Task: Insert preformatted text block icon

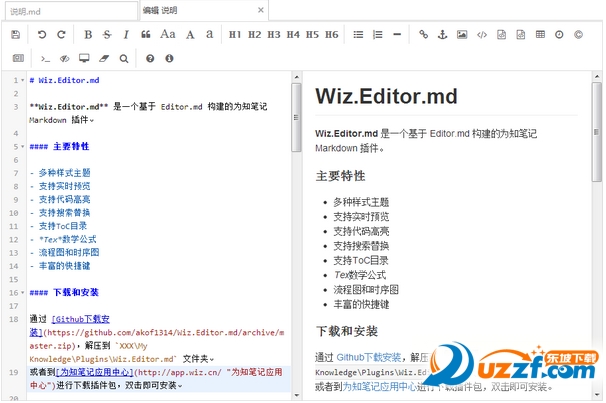Action: pyautogui.click(x=501, y=35)
